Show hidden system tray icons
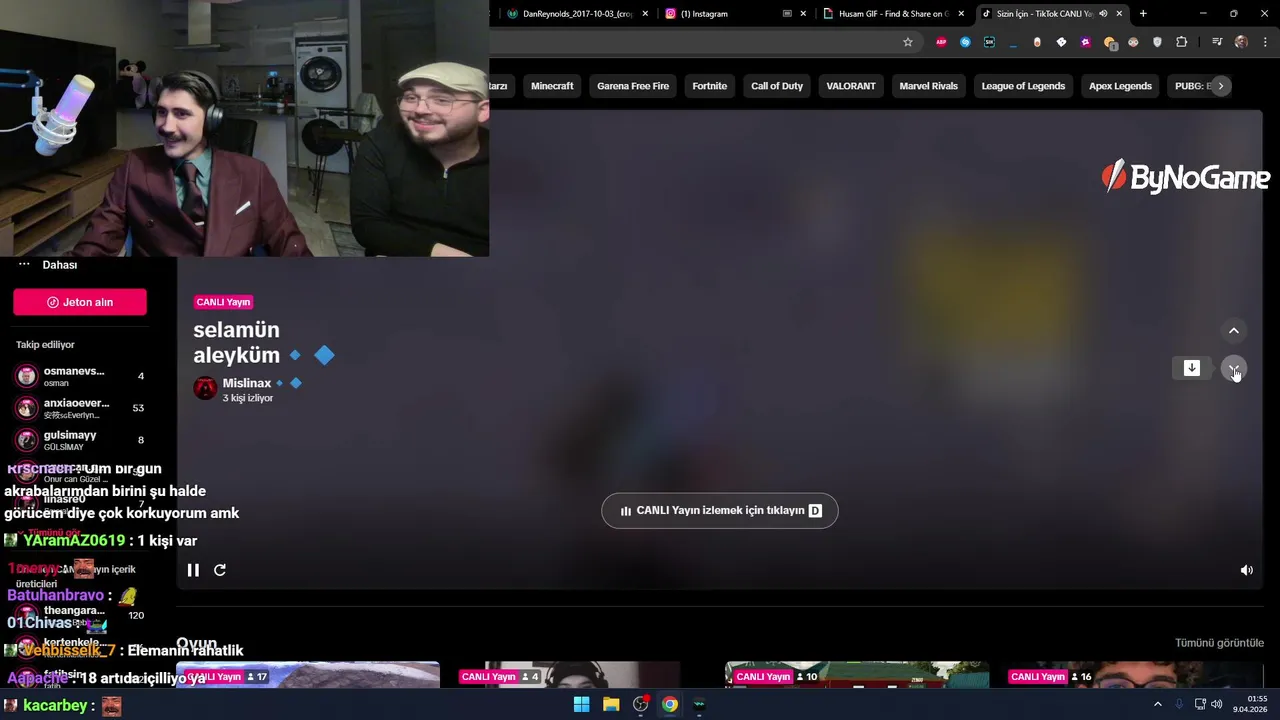Viewport: 1280px width, 720px height. (1158, 705)
